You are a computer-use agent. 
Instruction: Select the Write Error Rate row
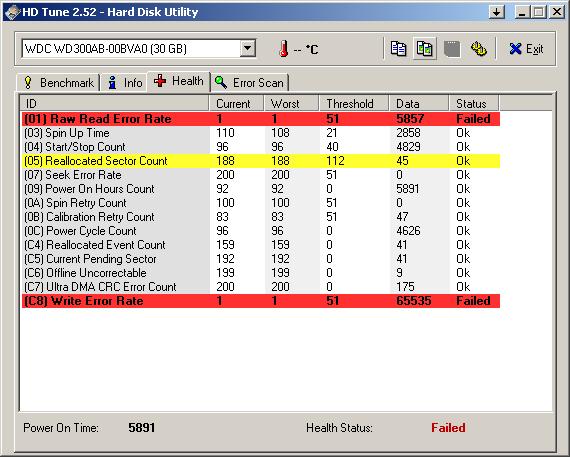261,301
